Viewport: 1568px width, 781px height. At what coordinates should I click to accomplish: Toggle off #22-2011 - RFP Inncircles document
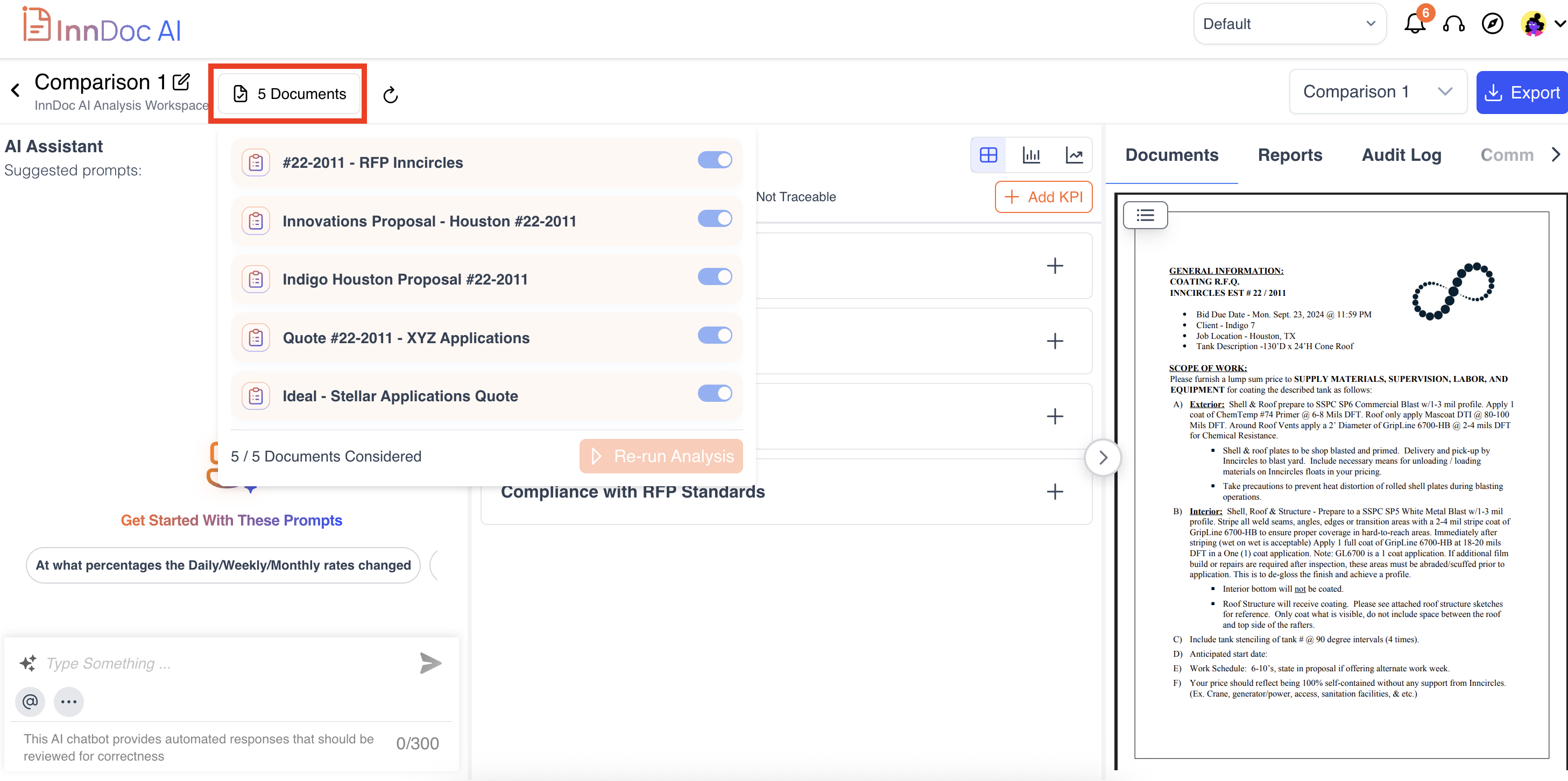pos(715,160)
